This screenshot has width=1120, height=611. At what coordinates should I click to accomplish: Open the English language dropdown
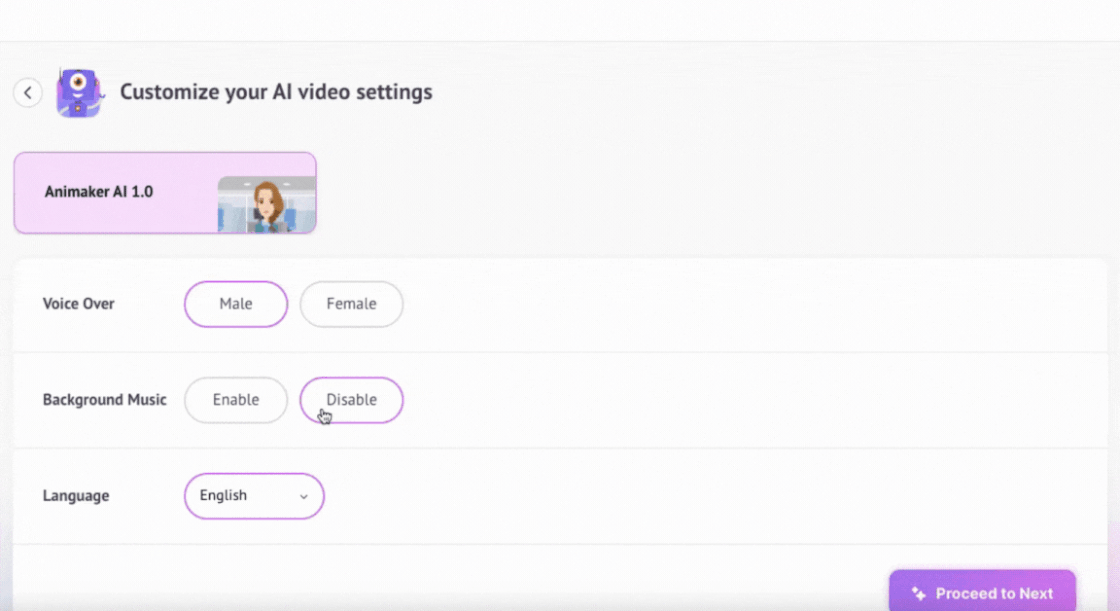pyautogui.click(x=254, y=496)
